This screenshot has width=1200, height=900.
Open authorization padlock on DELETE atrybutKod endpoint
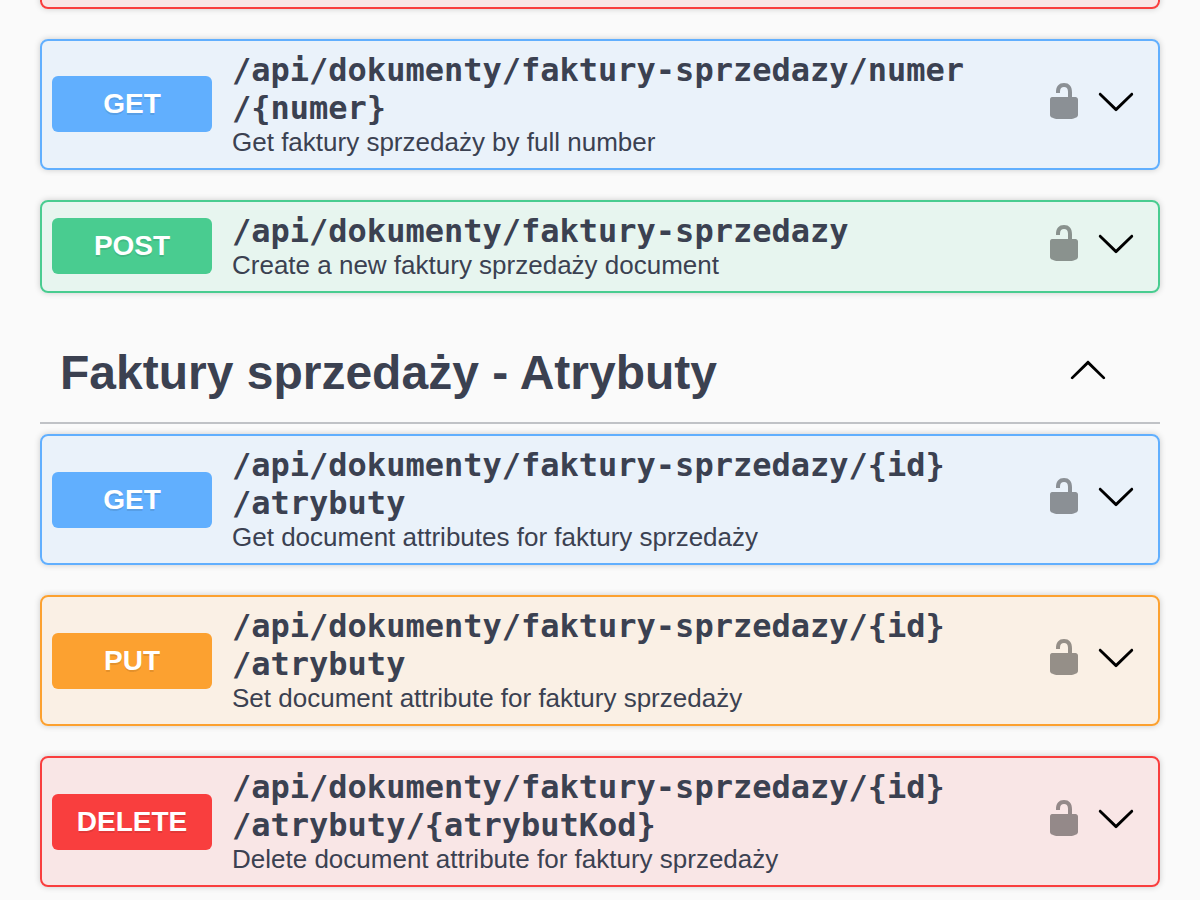[1063, 817]
